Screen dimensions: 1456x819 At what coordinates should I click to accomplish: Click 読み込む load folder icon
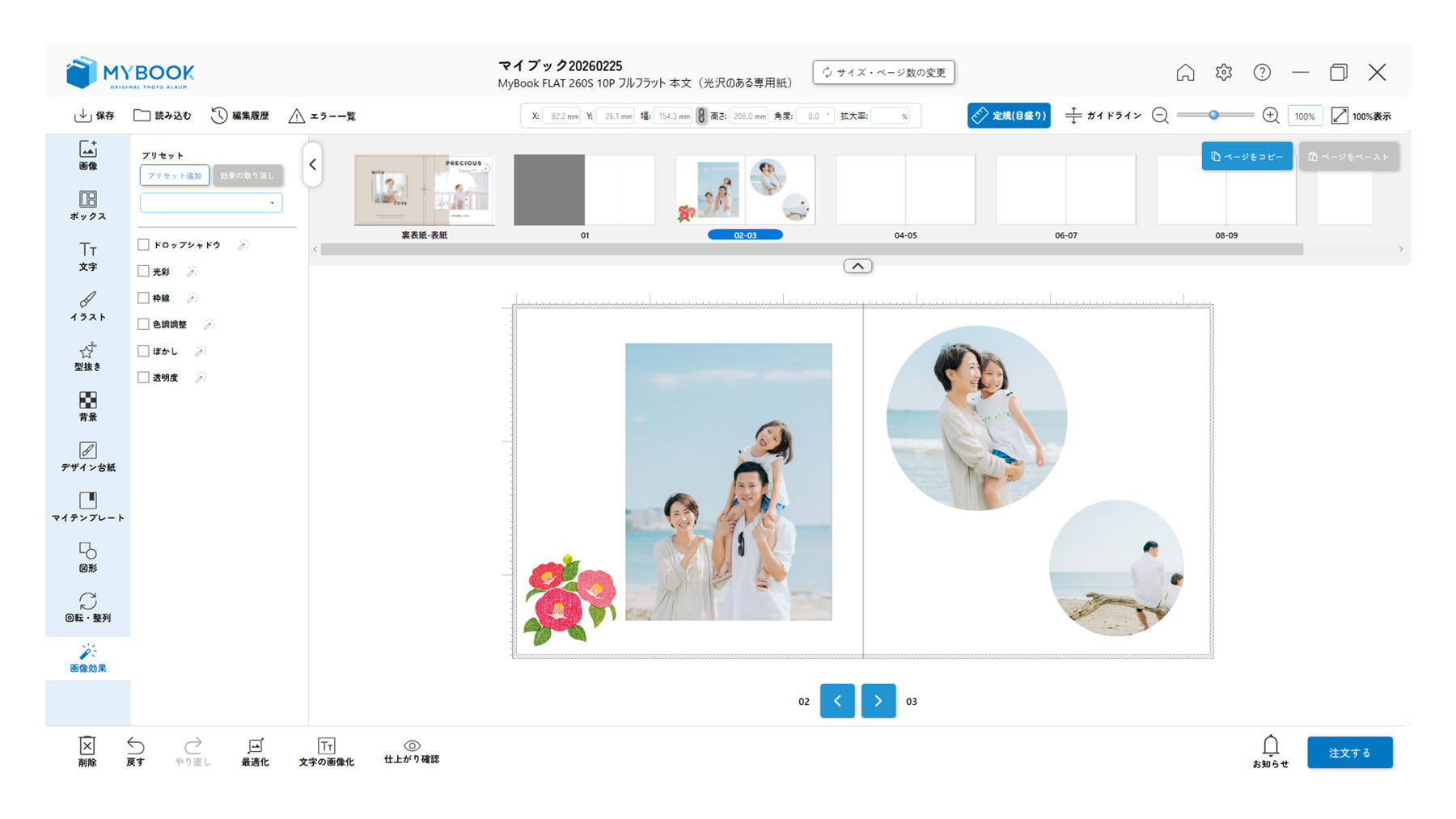tap(142, 115)
